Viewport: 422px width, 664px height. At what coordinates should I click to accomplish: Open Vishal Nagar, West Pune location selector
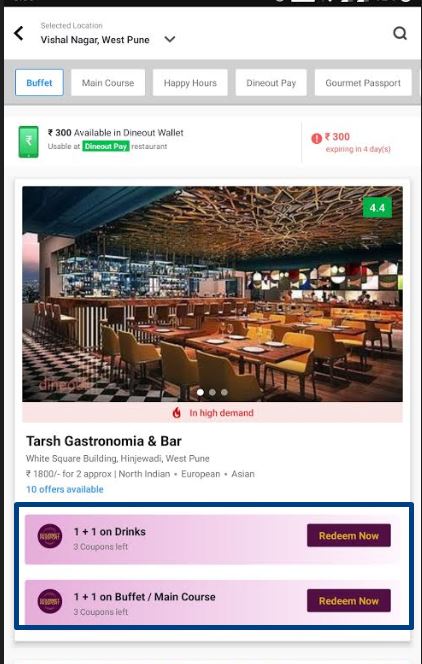(x=95, y=40)
